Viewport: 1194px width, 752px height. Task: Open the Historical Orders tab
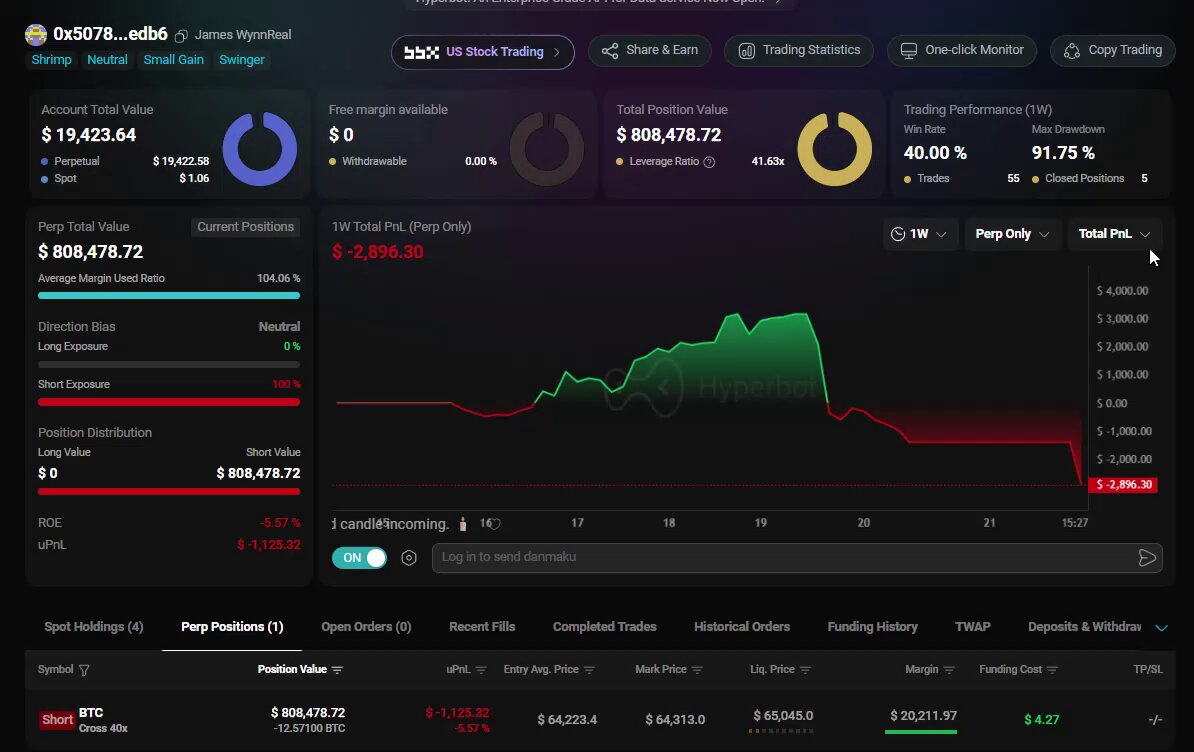pyautogui.click(x=742, y=627)
